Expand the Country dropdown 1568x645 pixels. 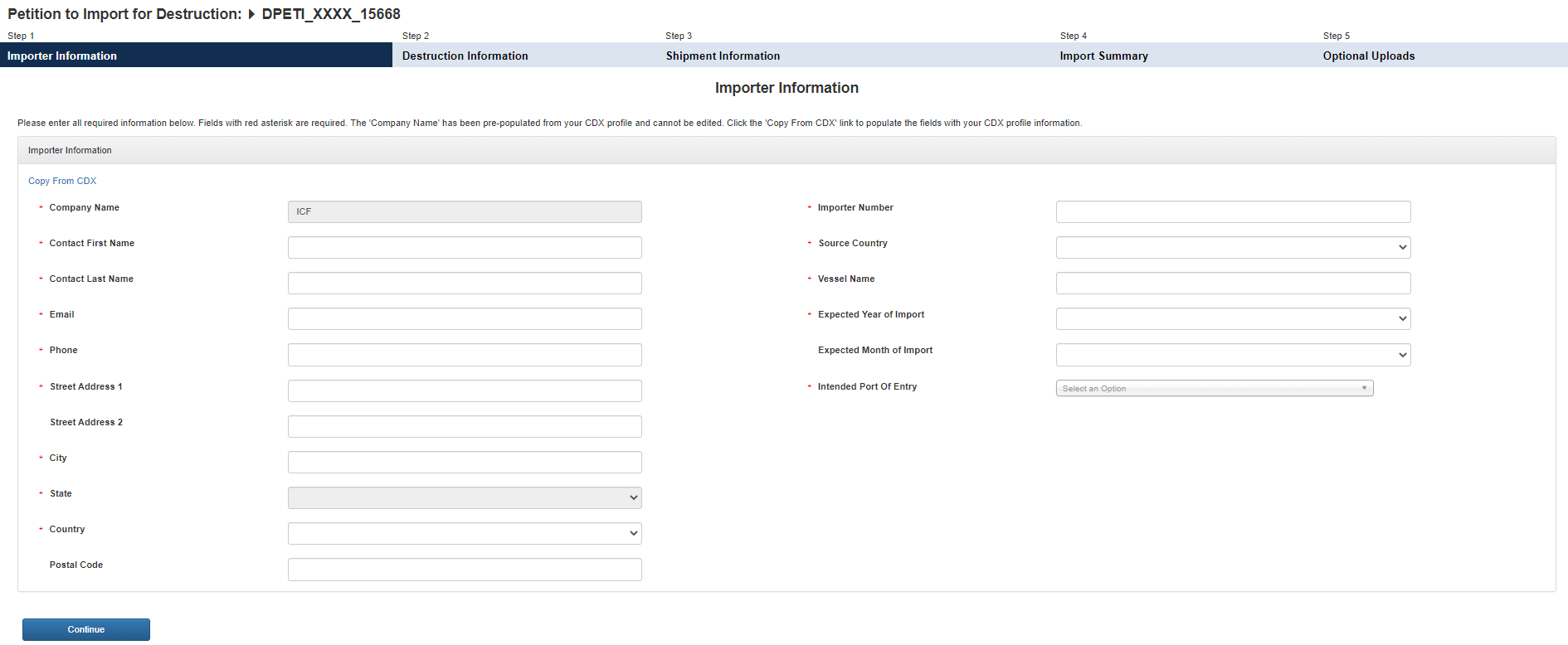pos(465,533)
